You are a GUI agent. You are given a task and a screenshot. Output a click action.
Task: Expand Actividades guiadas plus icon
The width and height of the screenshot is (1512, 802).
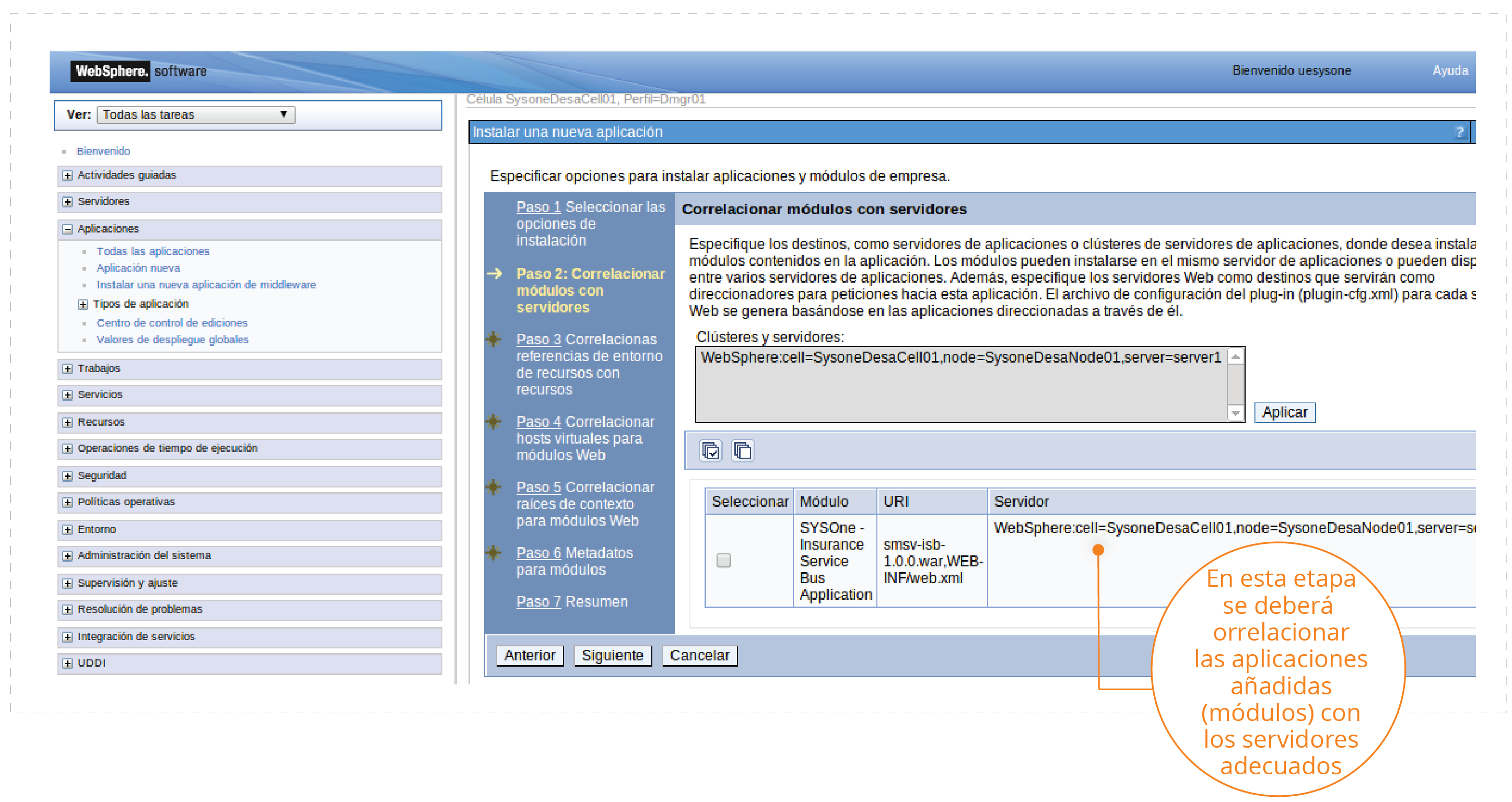coord(67,175)
